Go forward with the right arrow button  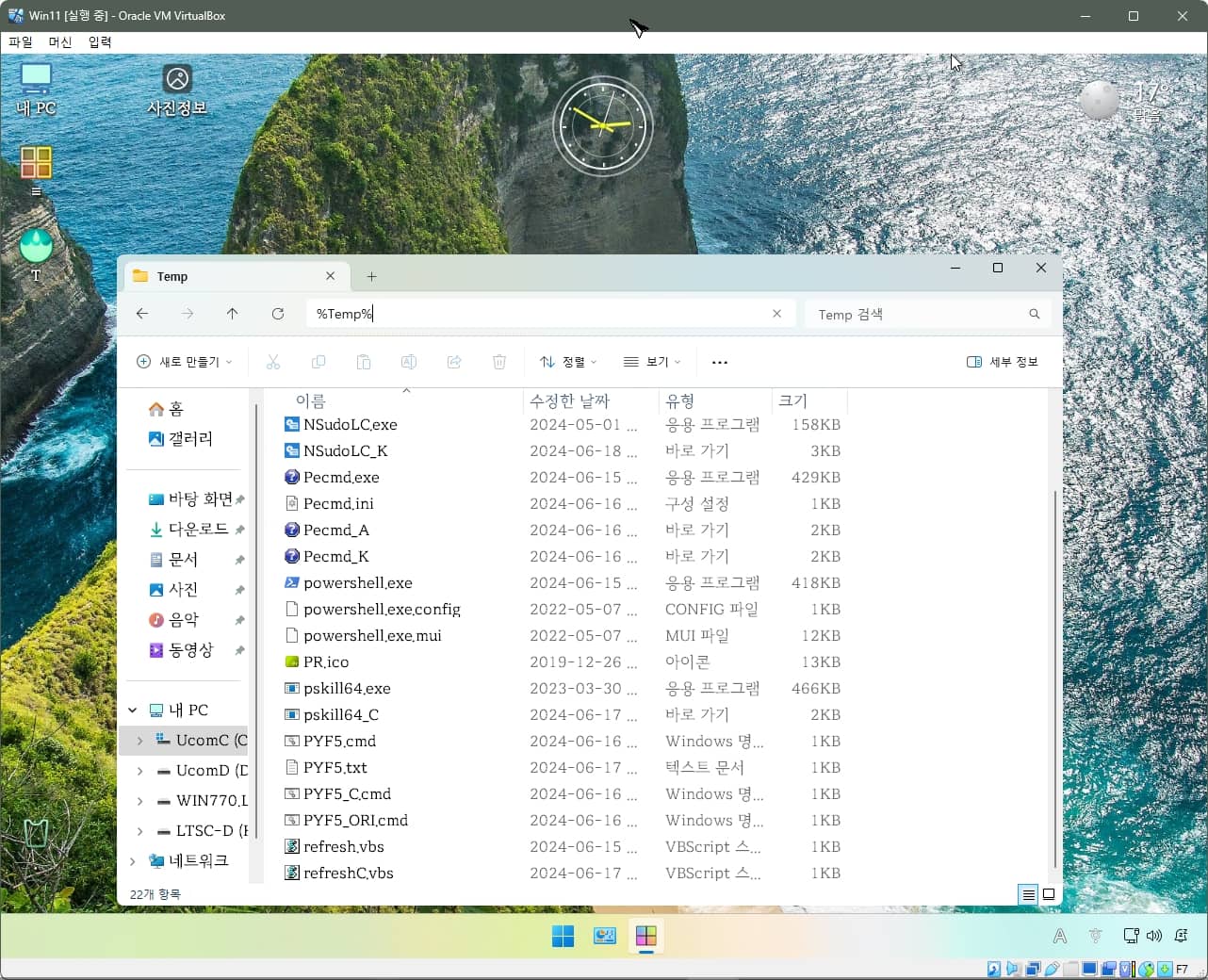[x=188, y=314]
